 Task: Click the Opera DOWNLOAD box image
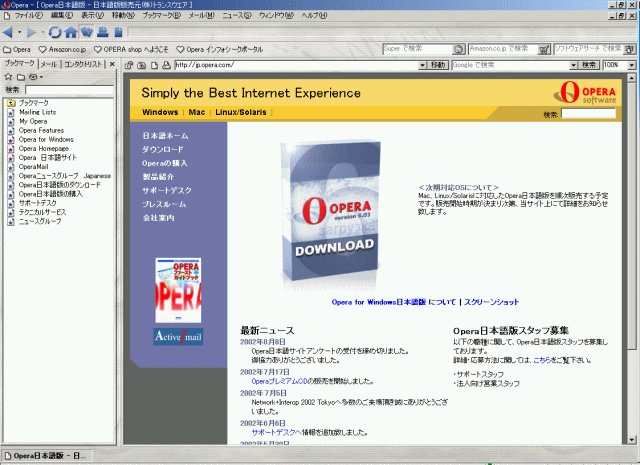click(332, 214)
